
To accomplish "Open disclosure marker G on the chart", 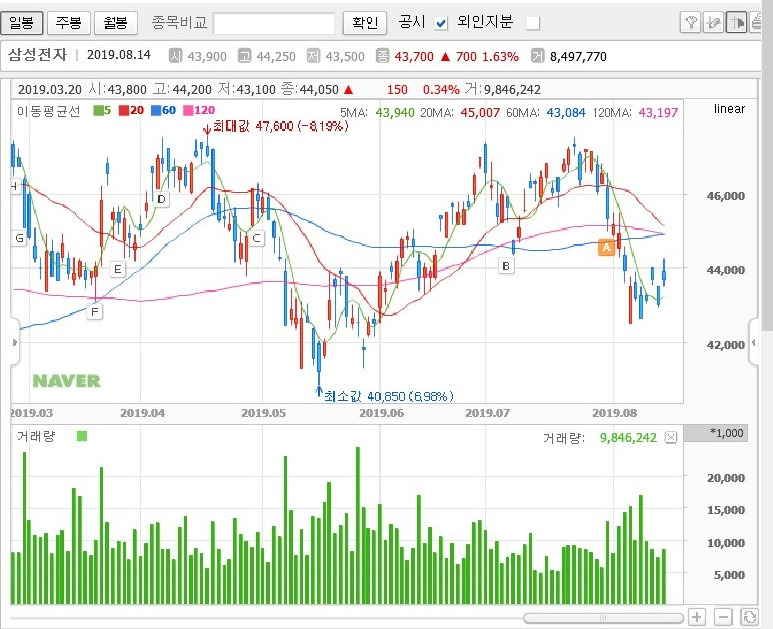I will point(19,238).
